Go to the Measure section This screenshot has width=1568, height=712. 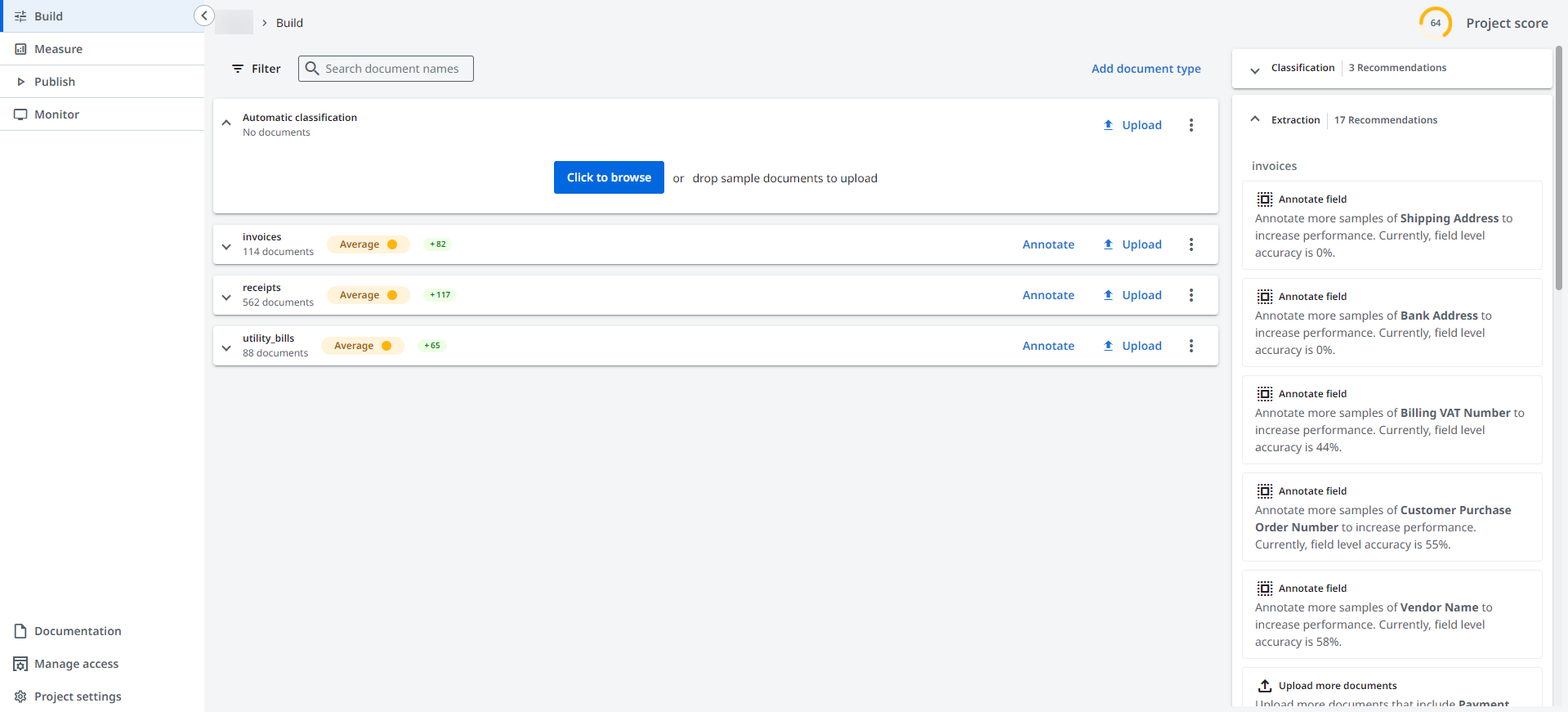tap(58, 49)
